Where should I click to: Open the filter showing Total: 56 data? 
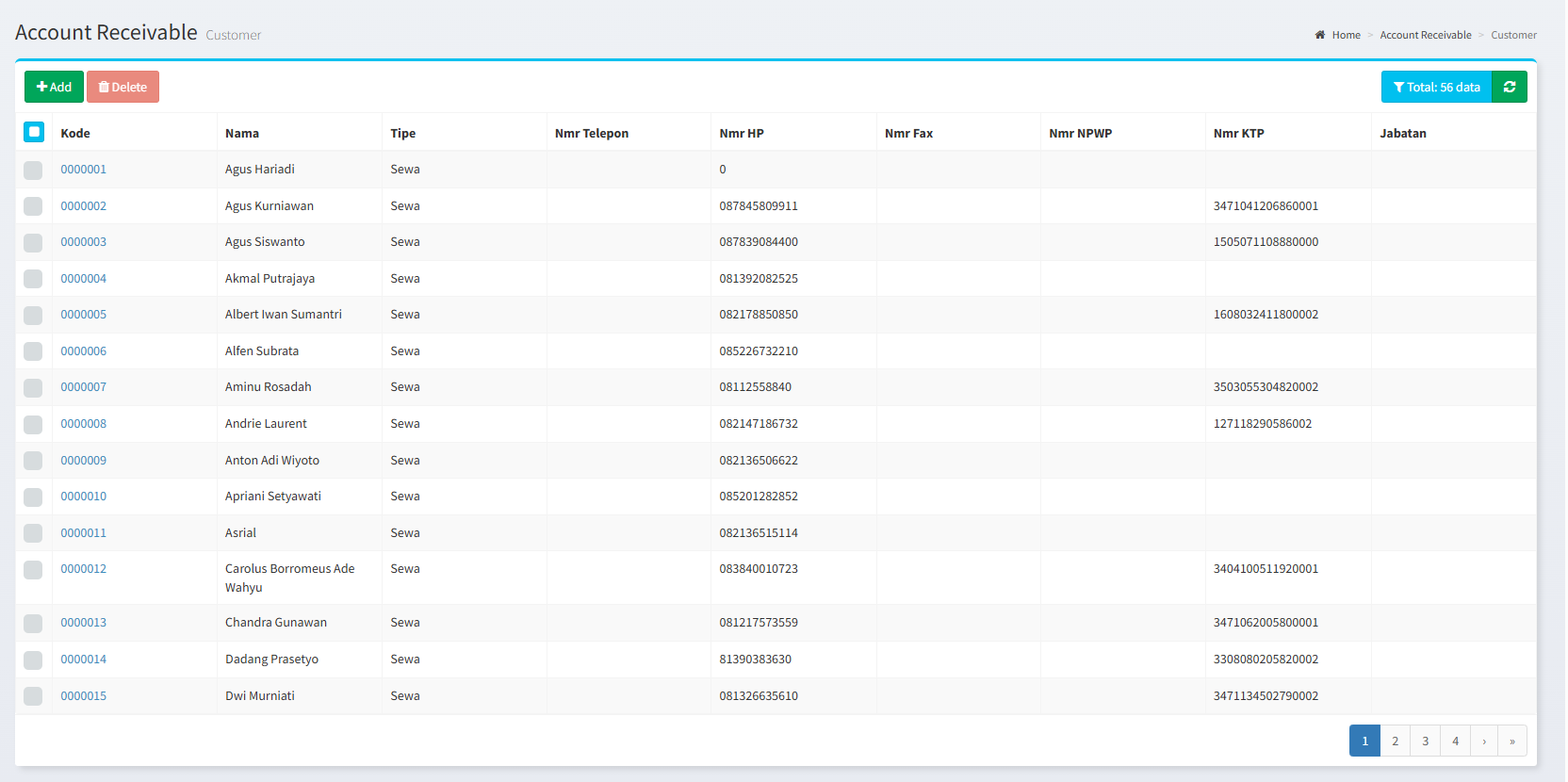tap(1436, 87)
